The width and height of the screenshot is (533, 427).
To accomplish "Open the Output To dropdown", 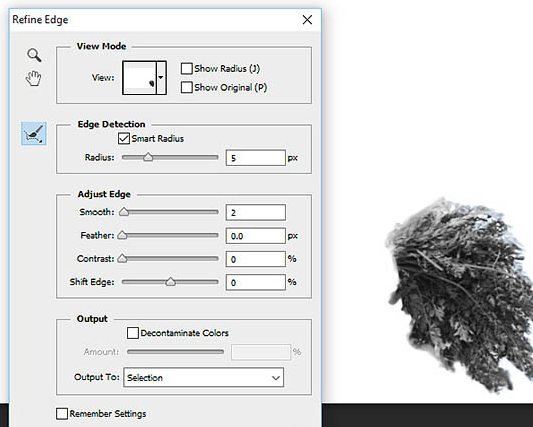I will [204, 377].
